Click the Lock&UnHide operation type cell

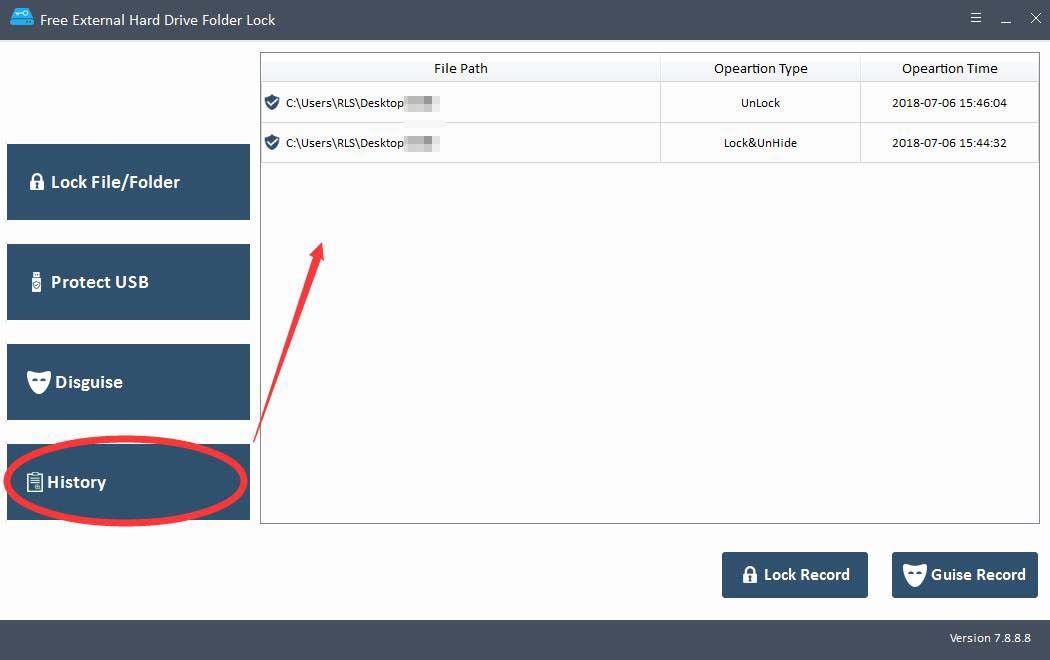(x=760, y=143)
